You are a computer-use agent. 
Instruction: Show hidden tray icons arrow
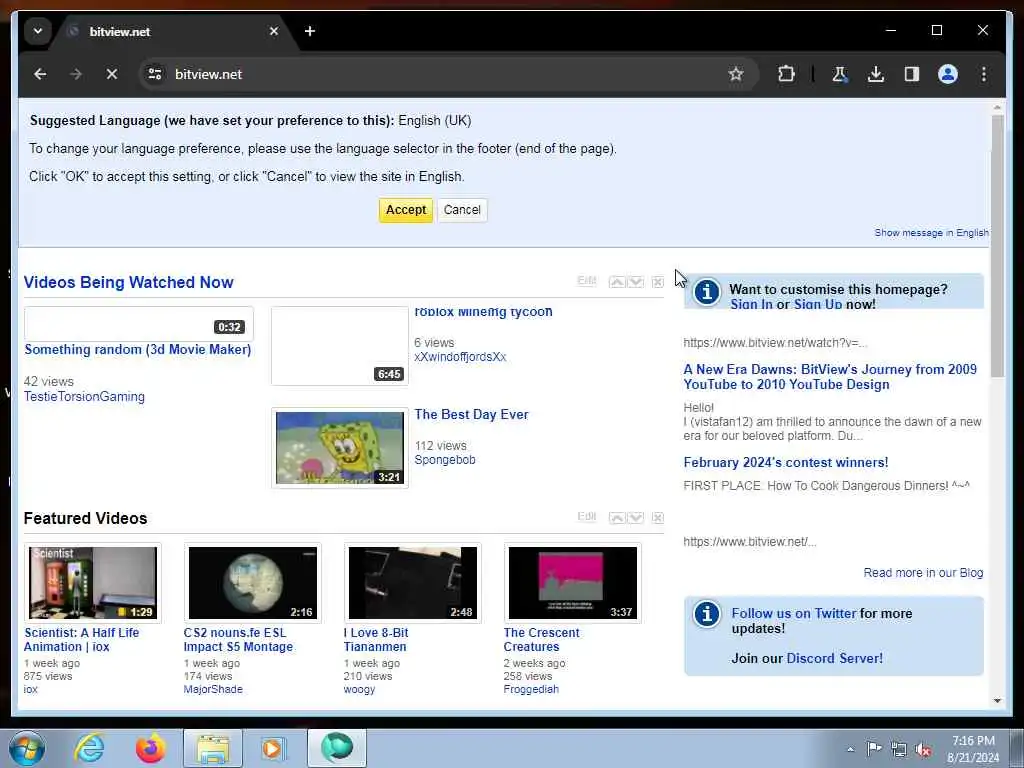pos(850,749)
